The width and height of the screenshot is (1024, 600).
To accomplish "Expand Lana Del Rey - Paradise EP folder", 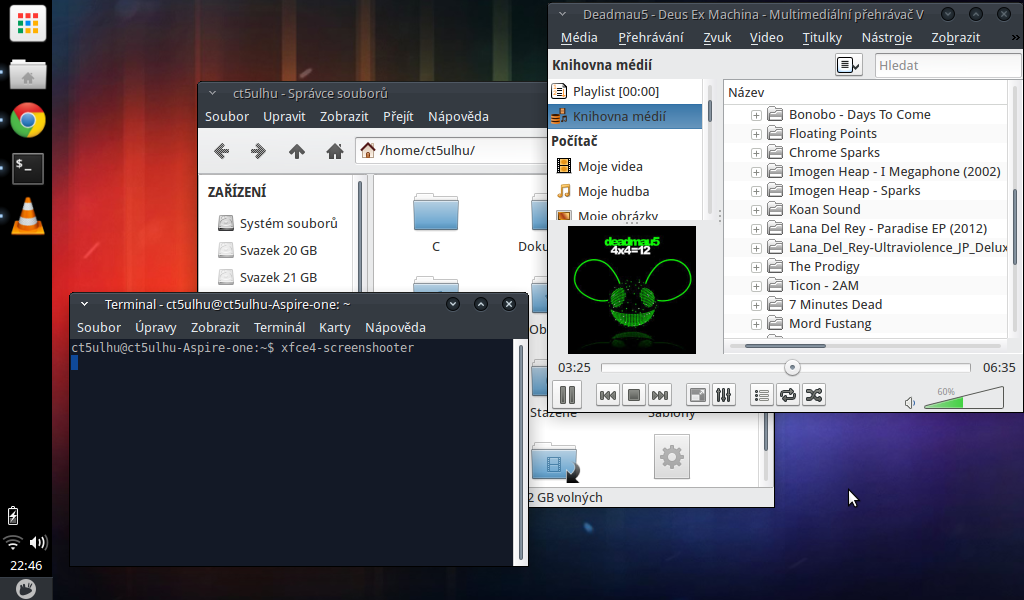I will [x=756, y=229].
